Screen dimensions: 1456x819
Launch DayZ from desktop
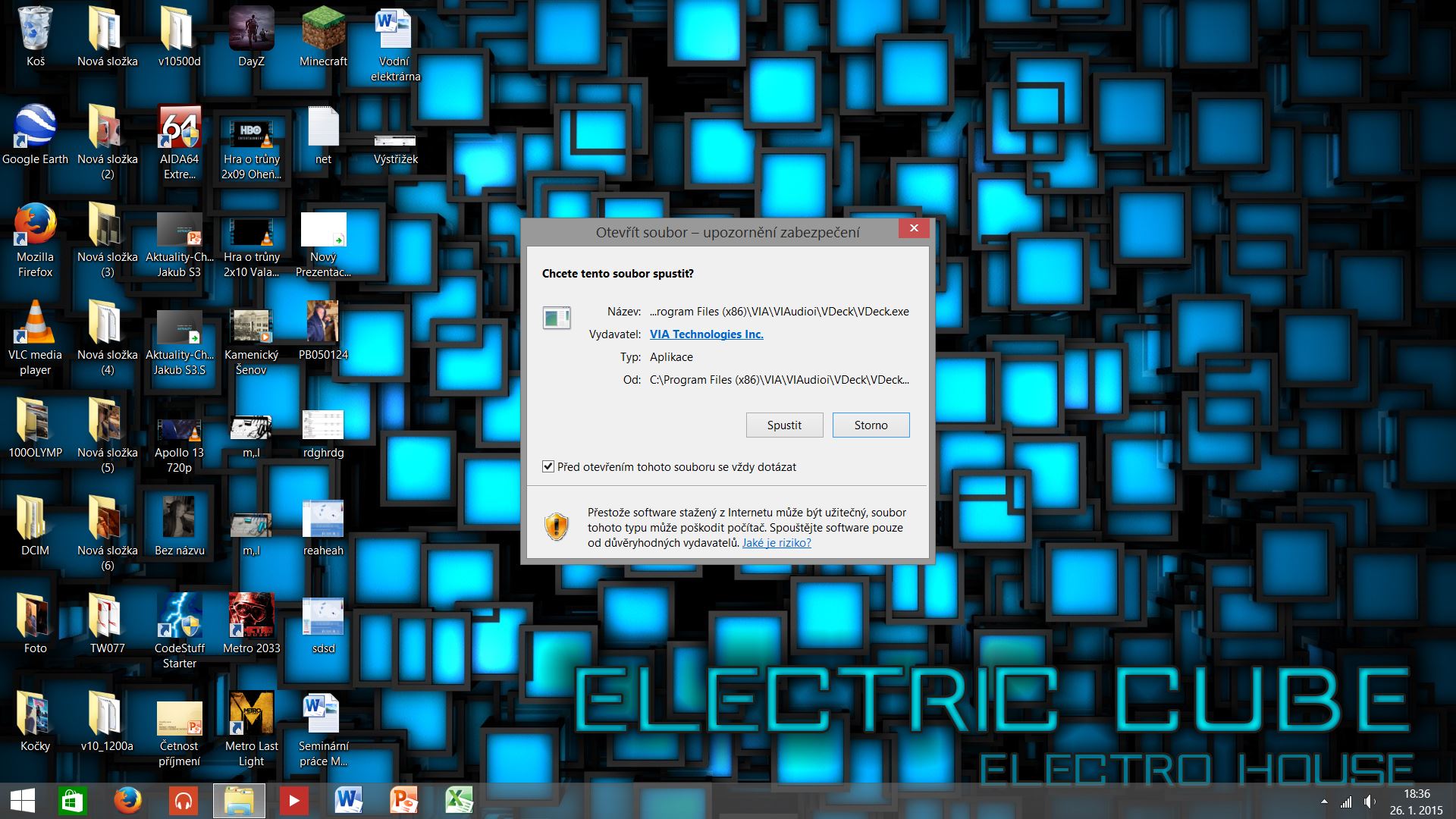click(251, 32)
